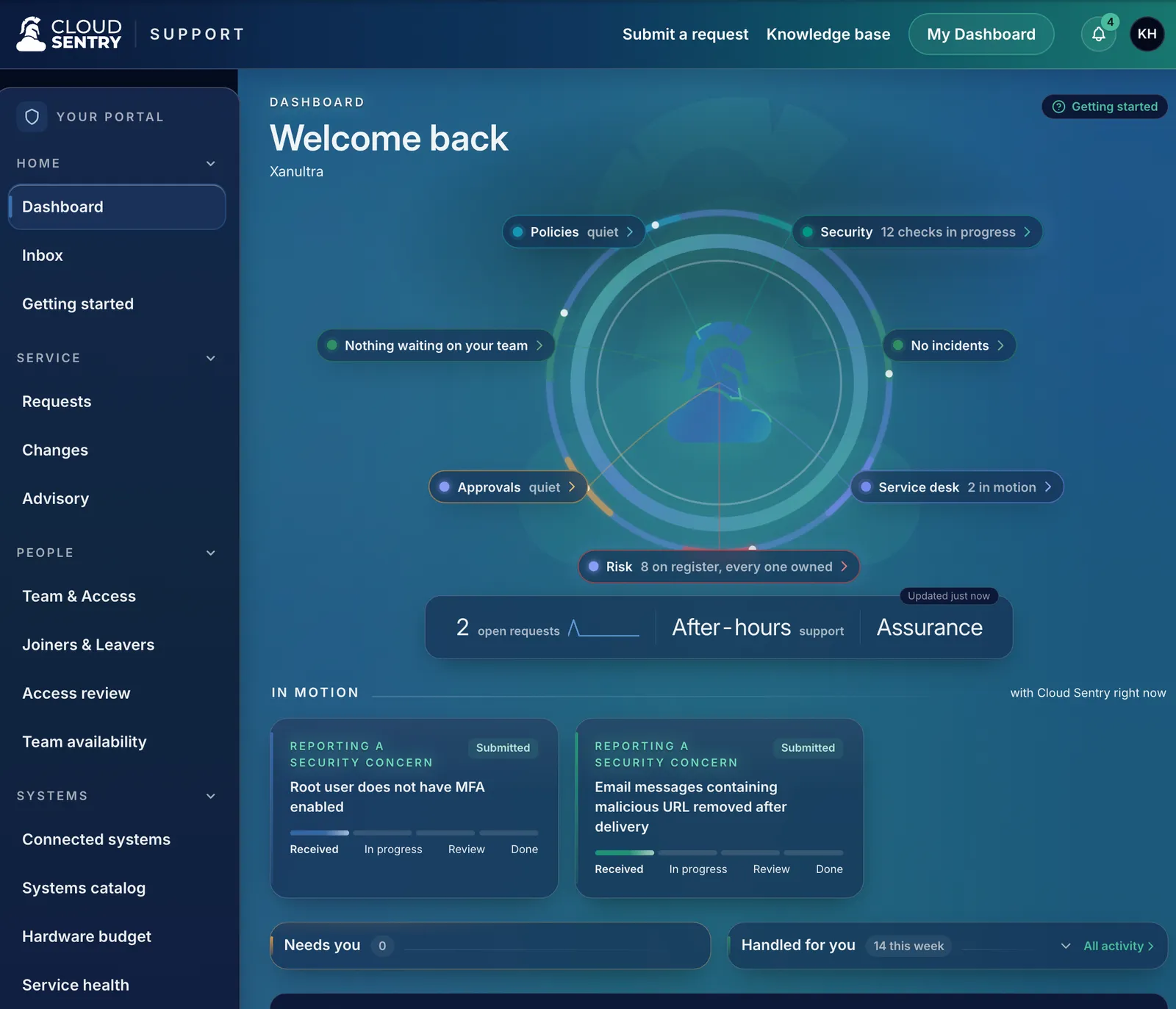This screenshot has height=1009, width=1176.
Task: Select Dashboard in the sidebar
Action: click(117, 207)
